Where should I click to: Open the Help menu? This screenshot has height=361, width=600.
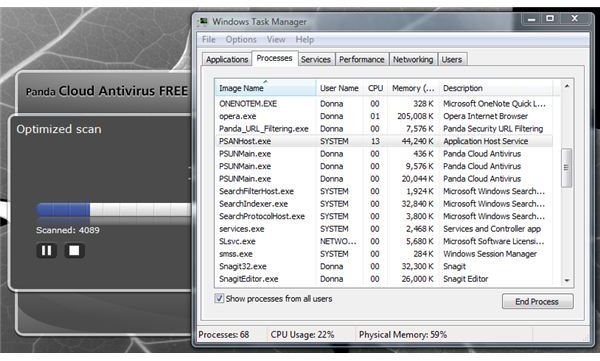[305, 39]
